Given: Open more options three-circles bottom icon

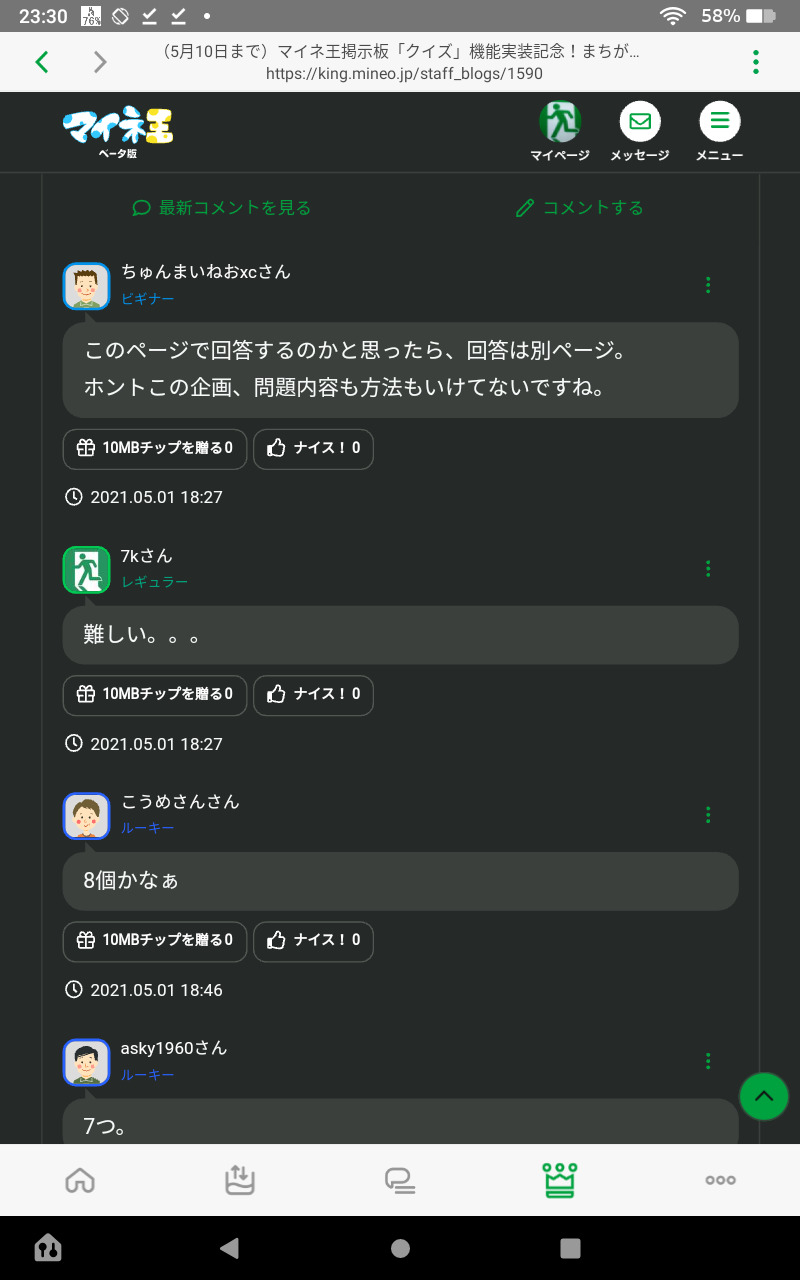Looking at the screenshot, I should [x=720, y=1180].
